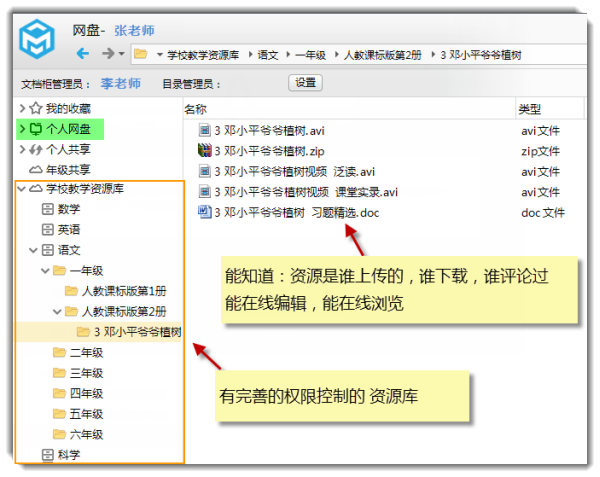Click the folder icon in the address bar
Image resolution: width=600 pixels, height=477 pixels.
[142, 54]
